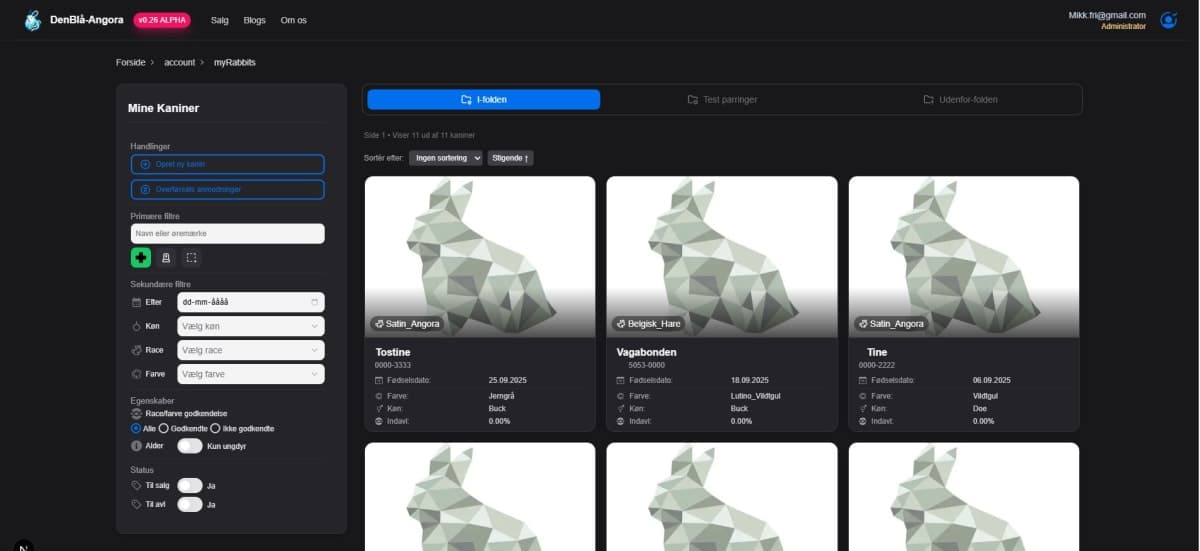Click Tine's ear tag 0000-2222
The width and height of the screenshot is (1200, 551).
coord(877,366)
